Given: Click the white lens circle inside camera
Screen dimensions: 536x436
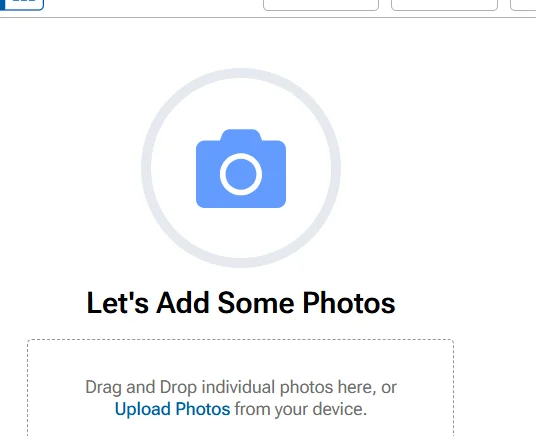Looking at the screenshot, I should pyautogui.click(x=241, y=174).
